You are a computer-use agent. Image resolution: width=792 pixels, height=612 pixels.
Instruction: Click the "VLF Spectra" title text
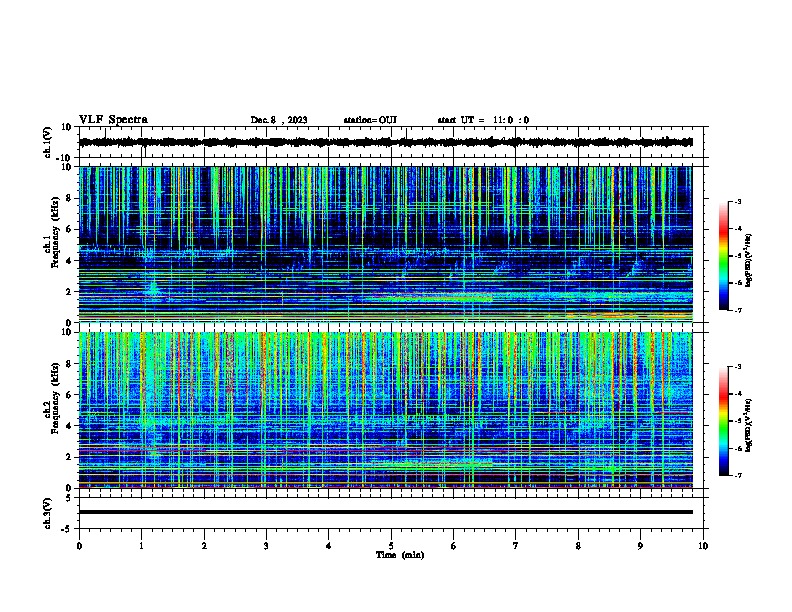point(113,120)
